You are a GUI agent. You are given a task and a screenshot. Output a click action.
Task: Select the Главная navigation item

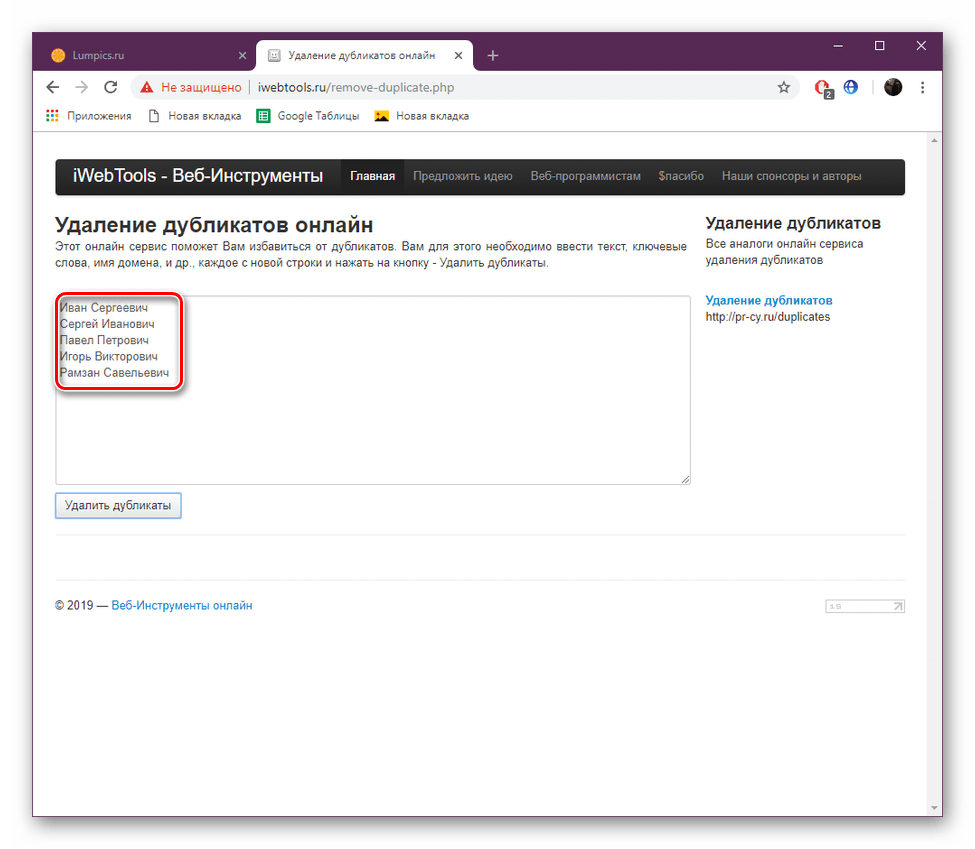pos(371,175)
